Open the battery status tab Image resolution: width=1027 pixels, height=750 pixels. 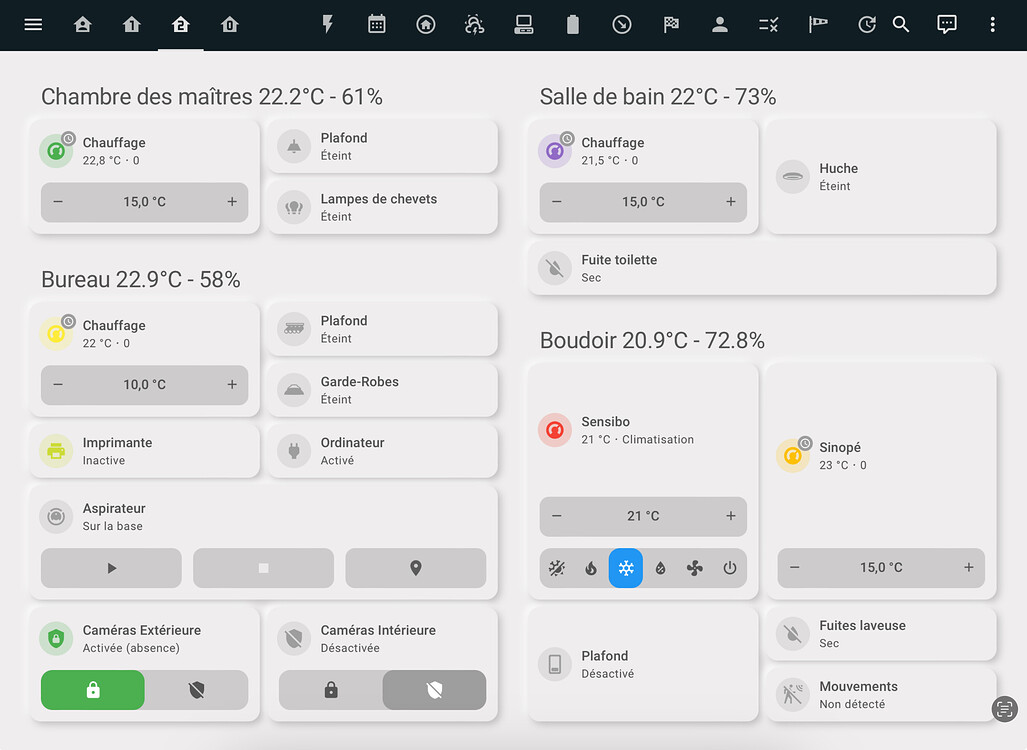tap(572, 25)
